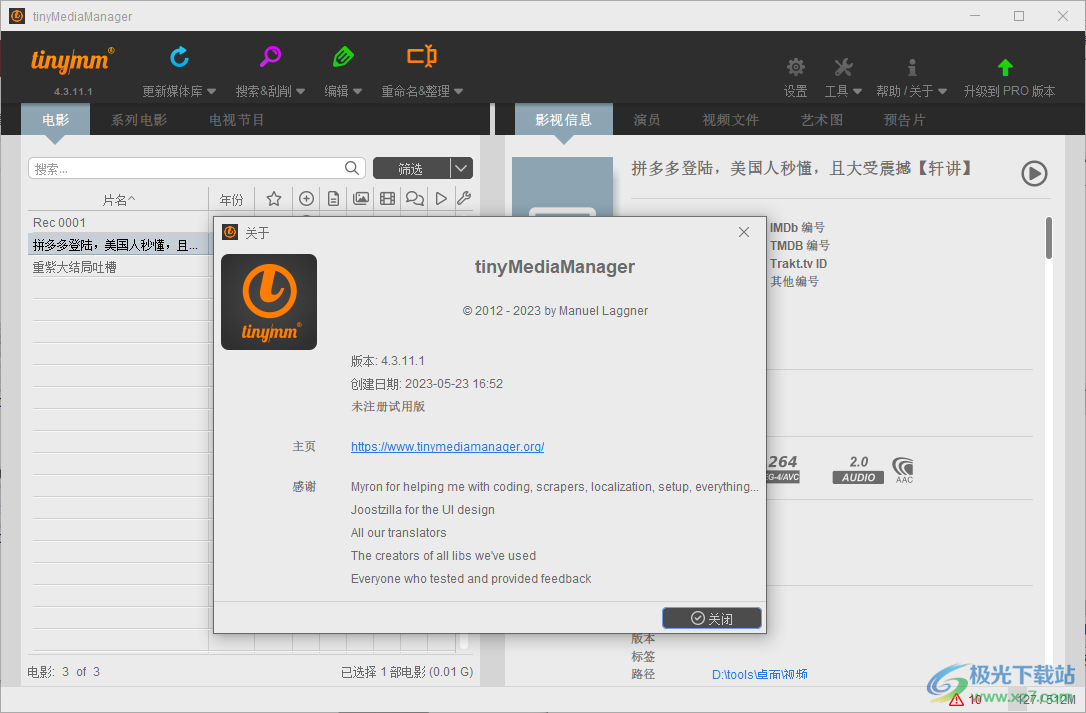The image size is (1086, 713).
Task: Open settings via the gear icon
Action: click(796, 67)
